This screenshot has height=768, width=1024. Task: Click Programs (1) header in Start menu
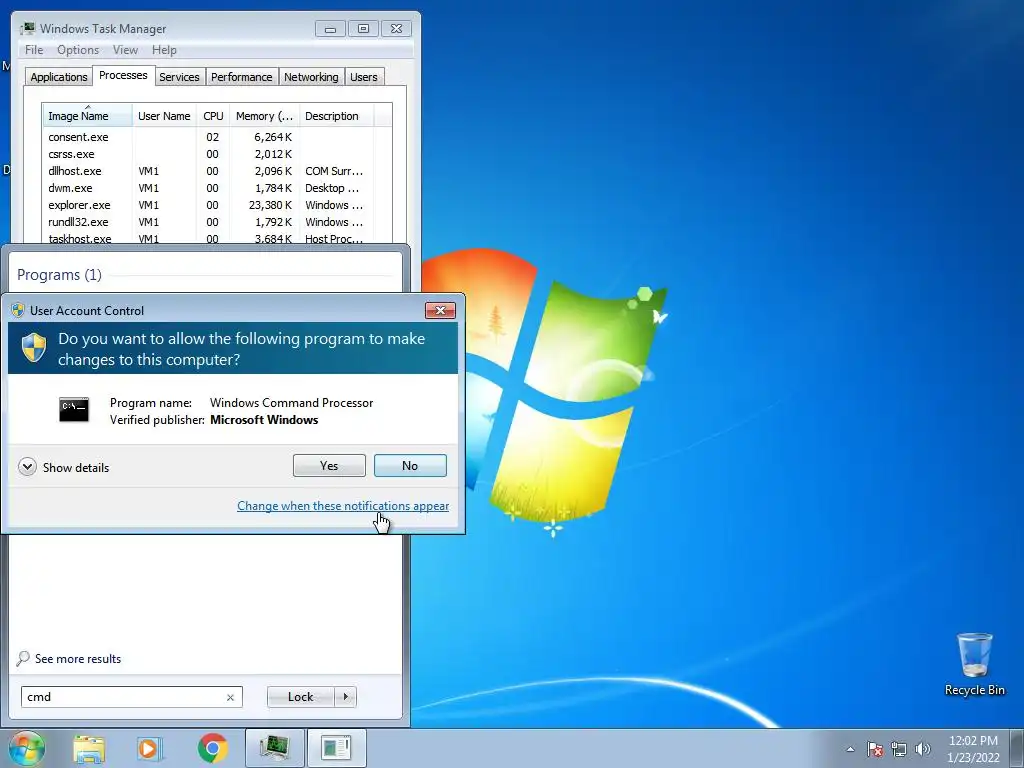(x=59, y=274)
